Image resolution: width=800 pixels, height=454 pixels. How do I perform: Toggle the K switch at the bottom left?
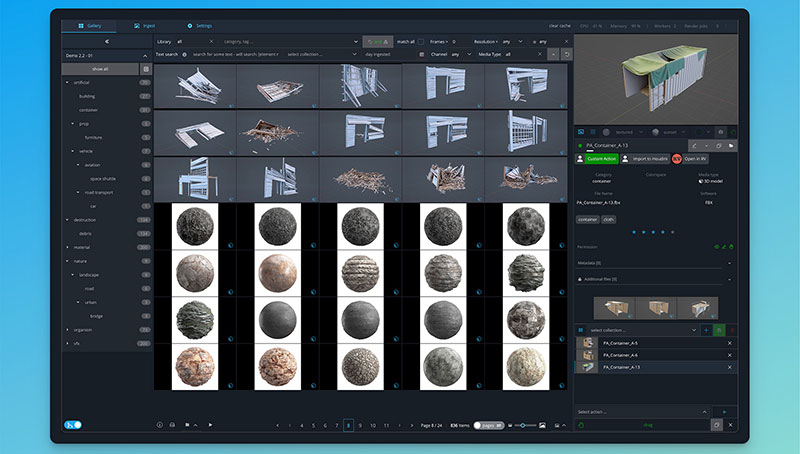coord(73,424)
